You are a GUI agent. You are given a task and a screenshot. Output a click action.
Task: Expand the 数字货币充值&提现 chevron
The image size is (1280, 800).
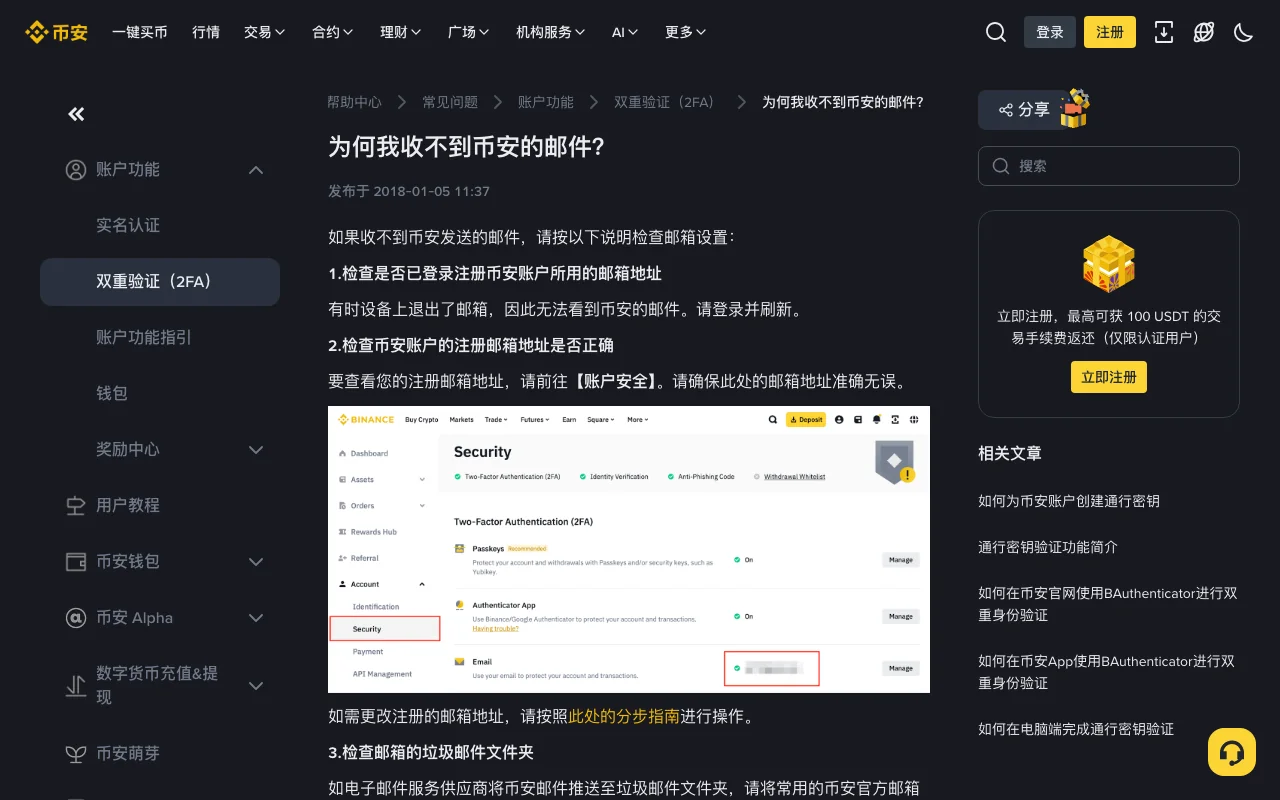click(x=256, y=686)
